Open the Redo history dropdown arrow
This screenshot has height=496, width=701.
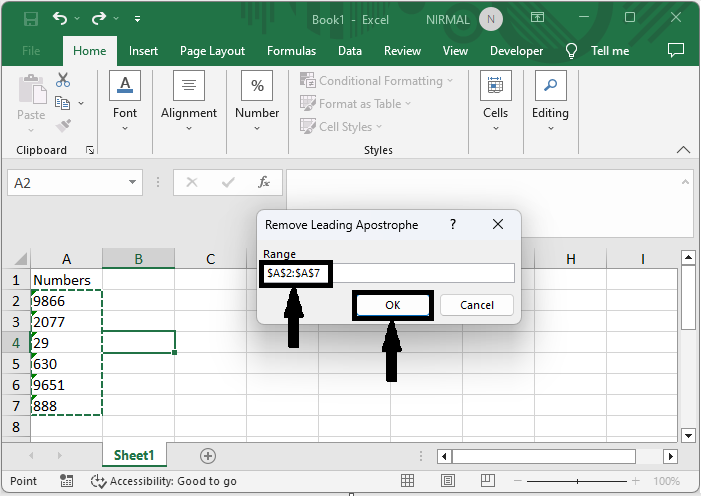point(116,18)
